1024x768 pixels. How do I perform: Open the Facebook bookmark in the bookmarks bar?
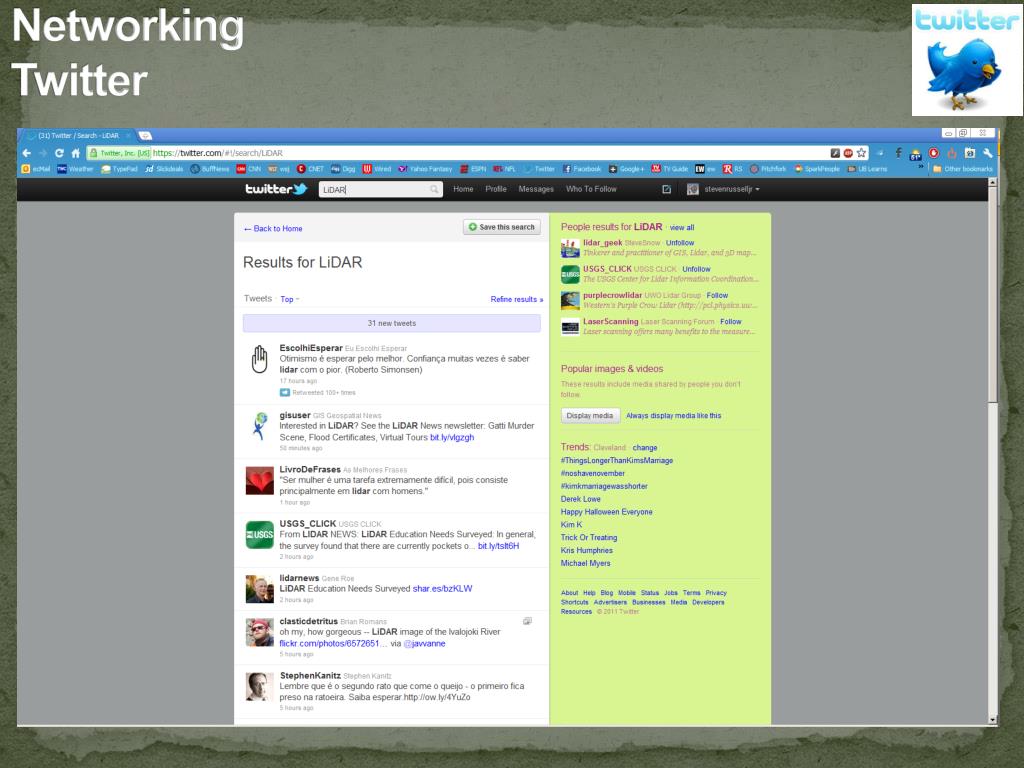point(582,169)
